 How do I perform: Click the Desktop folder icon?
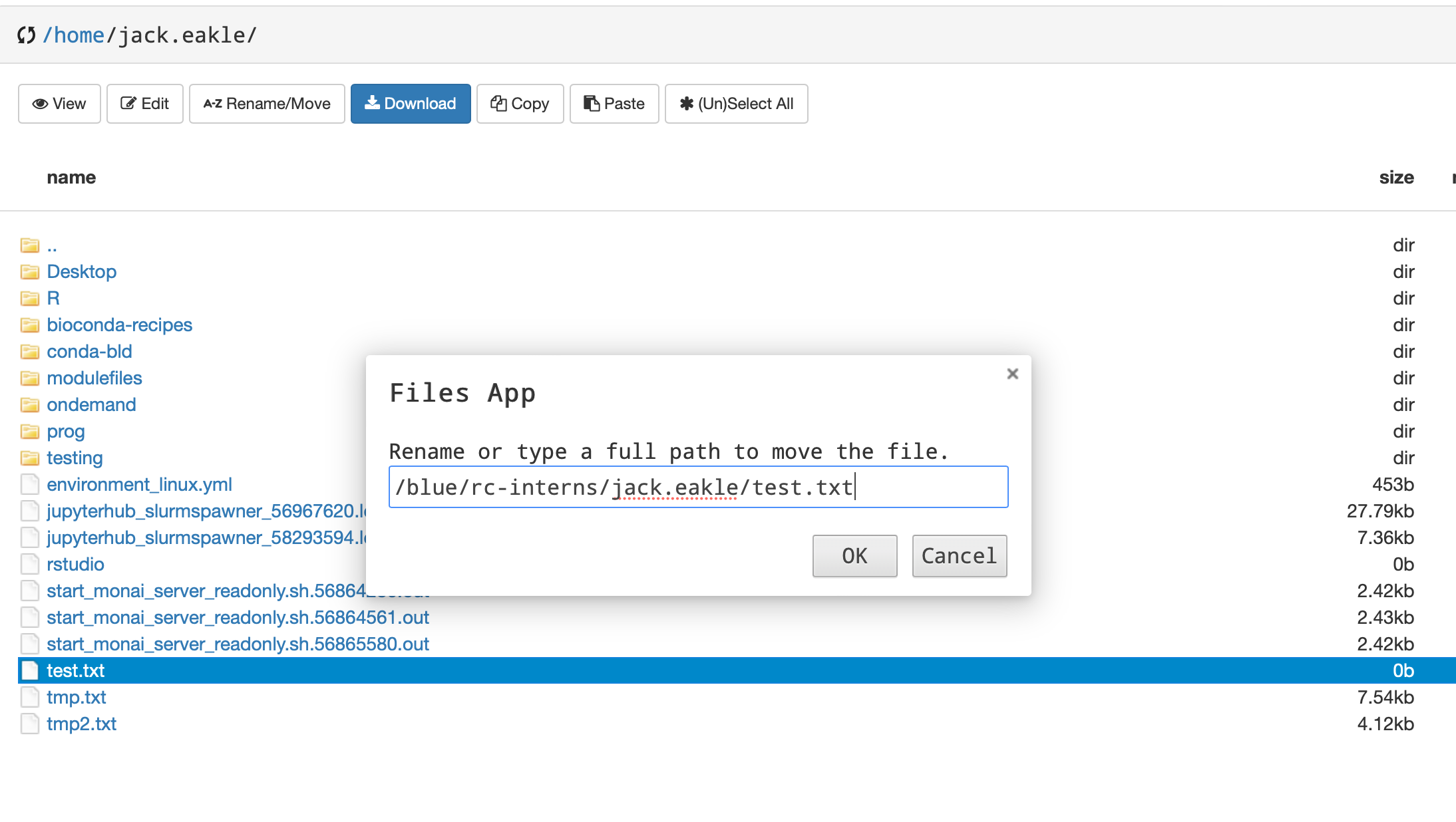(29, 272)
